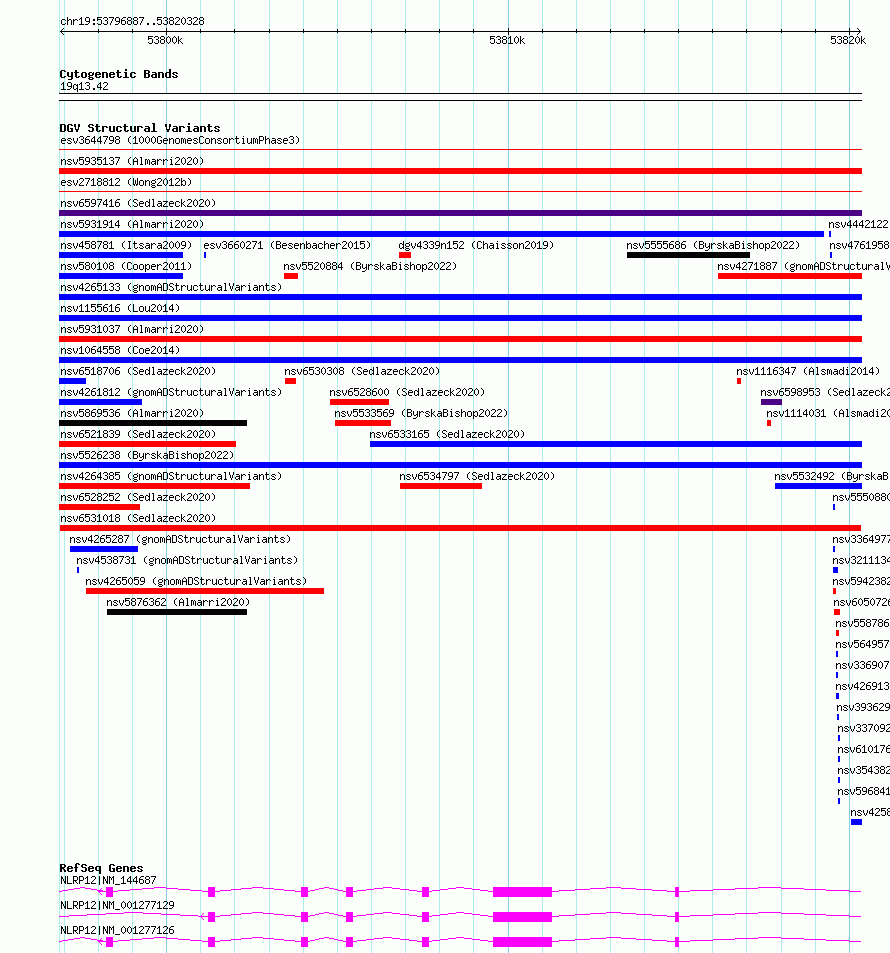Select the black bar for nsv5555686 ByrskaBishop2022
The image size is (890, 953).
tap(688, 255)
